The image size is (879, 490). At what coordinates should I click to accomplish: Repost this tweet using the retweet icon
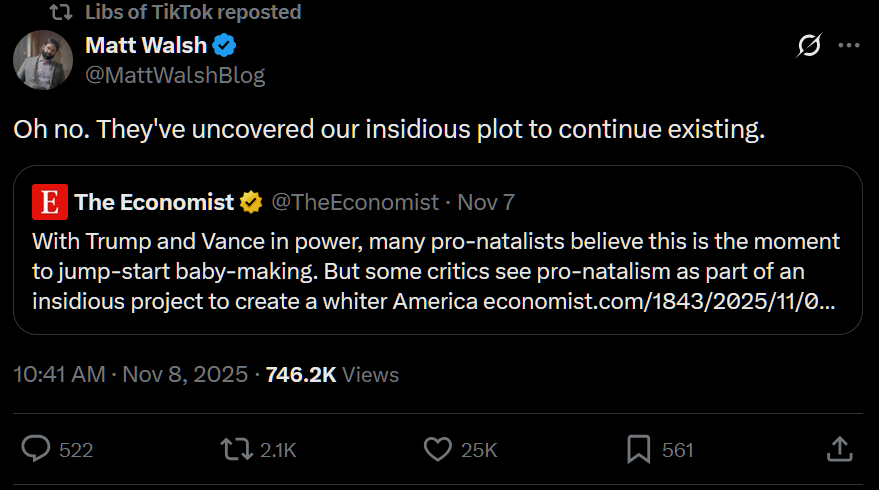[x=235, y=449]
